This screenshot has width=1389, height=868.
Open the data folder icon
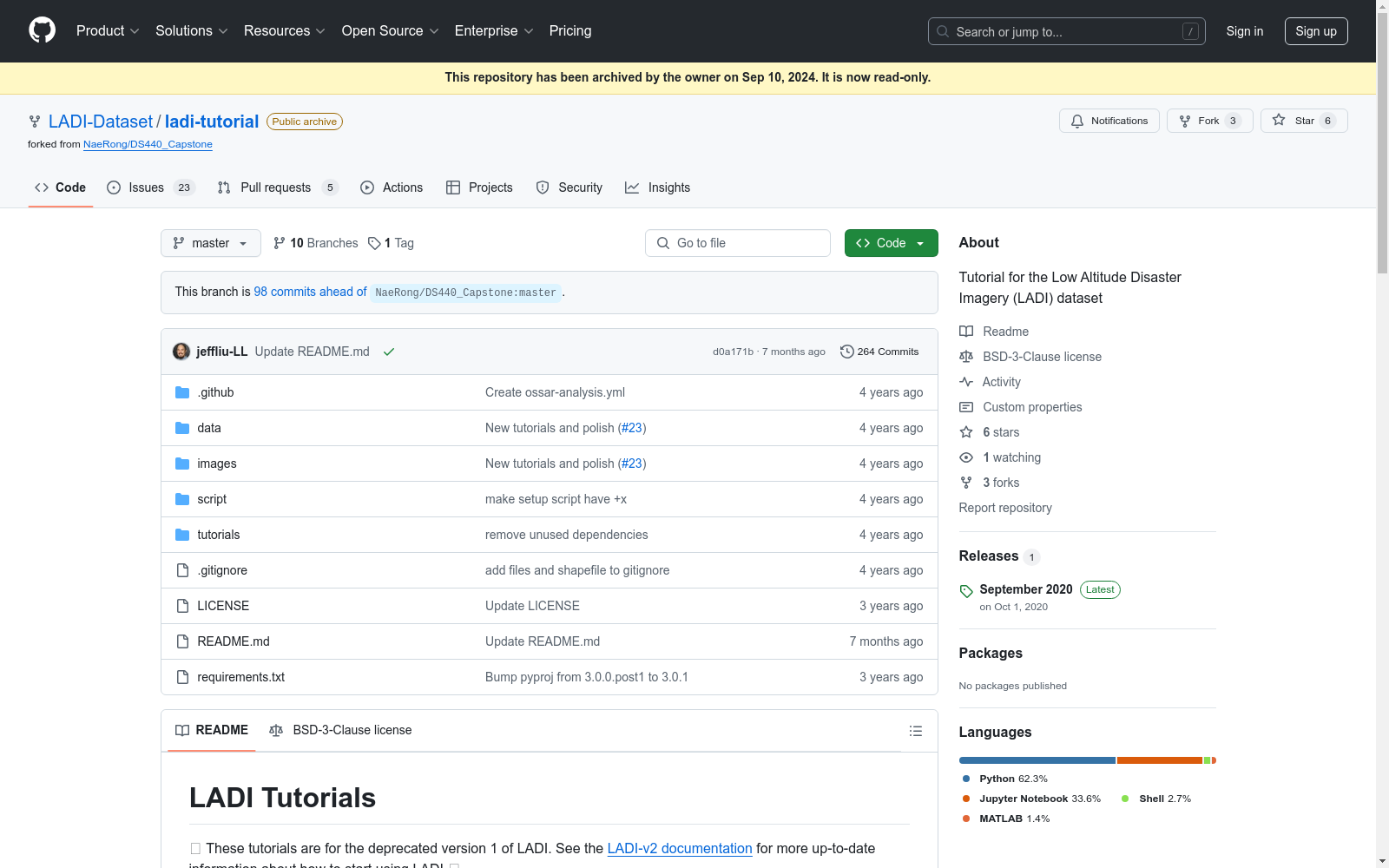click(x=182, y=428)
